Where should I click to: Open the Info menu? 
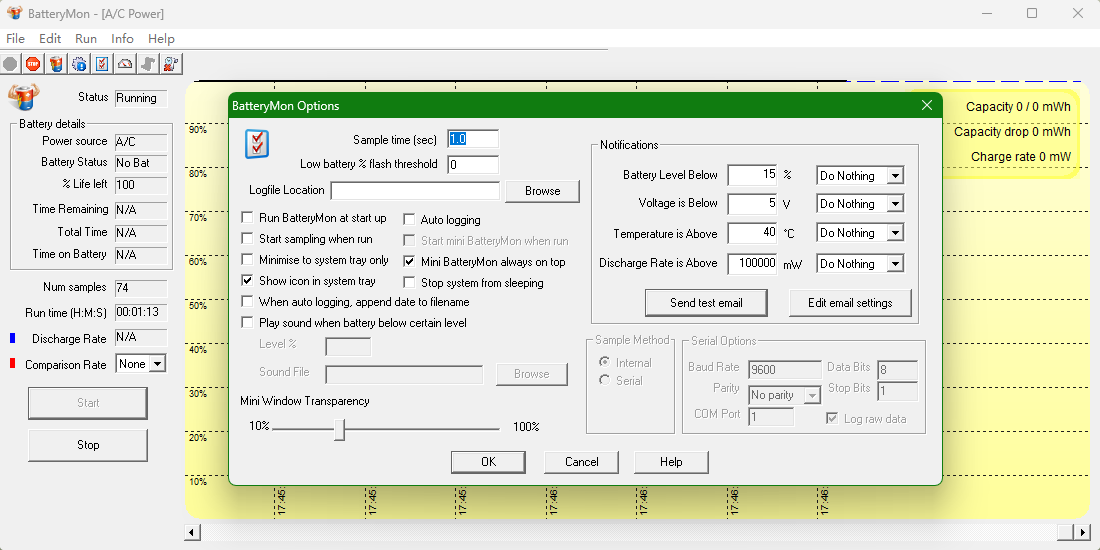(122, 39)
